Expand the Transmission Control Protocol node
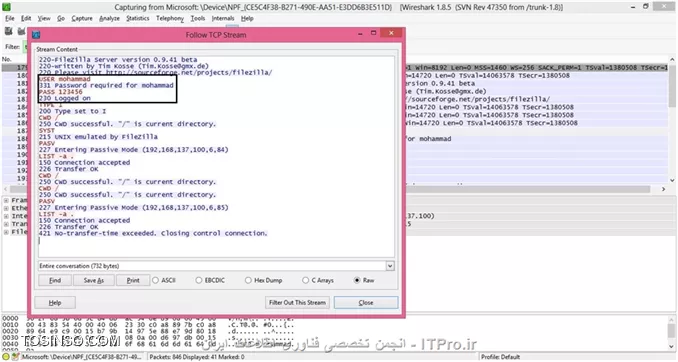678x362 pixels. (x=6, y=224)
